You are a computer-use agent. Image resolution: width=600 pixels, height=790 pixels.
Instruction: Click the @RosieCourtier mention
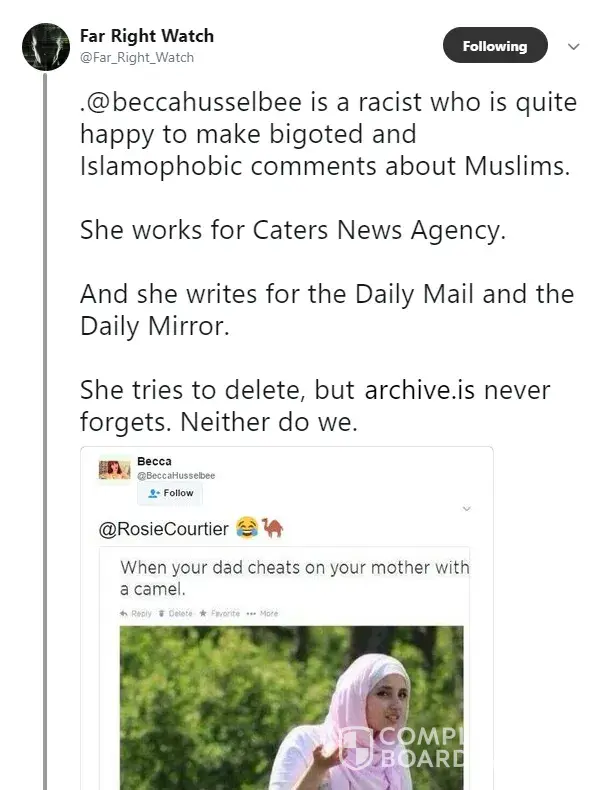pyautogui.click(x=164, y=528)
